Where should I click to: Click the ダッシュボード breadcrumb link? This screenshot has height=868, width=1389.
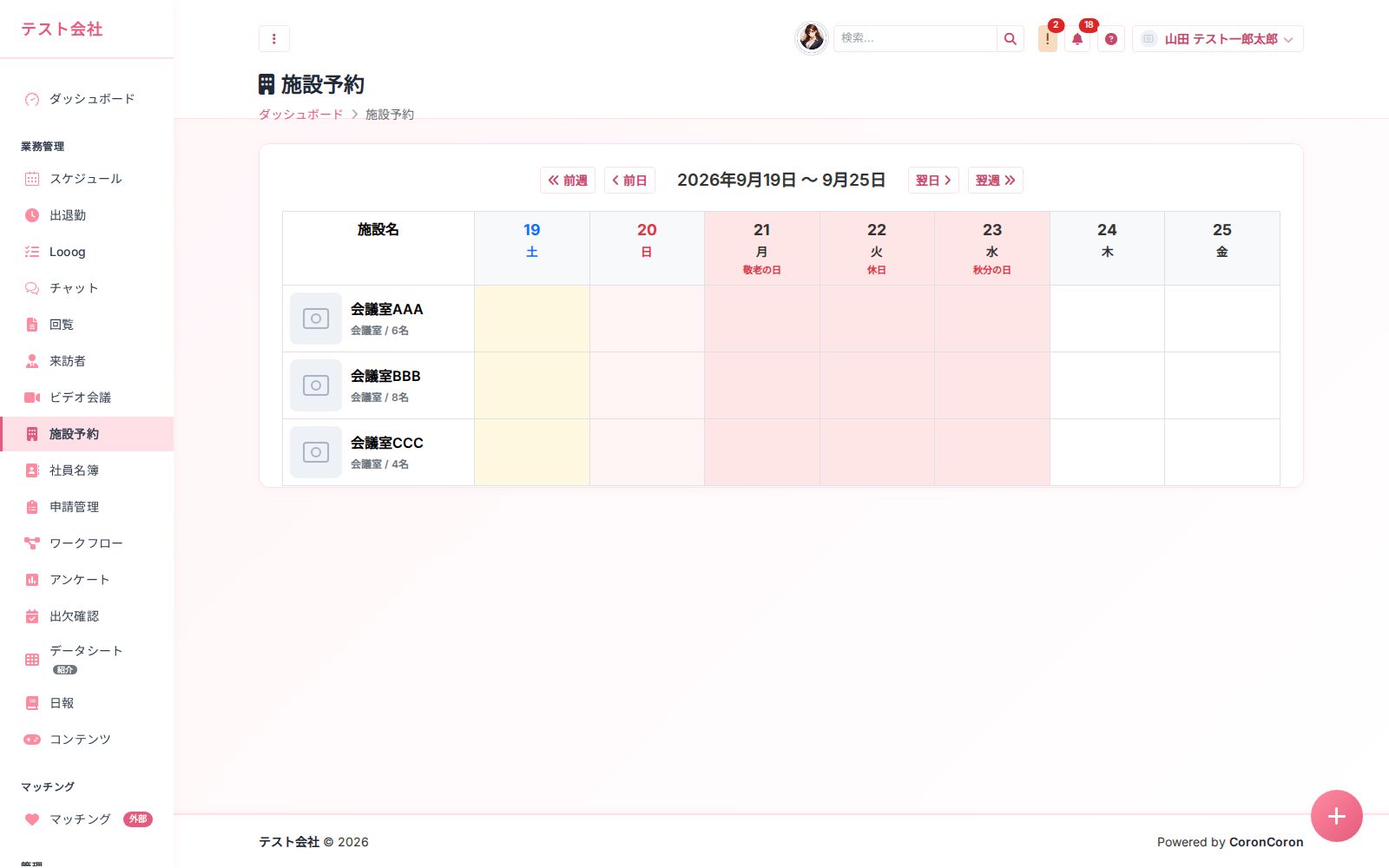tap(300, 115)
